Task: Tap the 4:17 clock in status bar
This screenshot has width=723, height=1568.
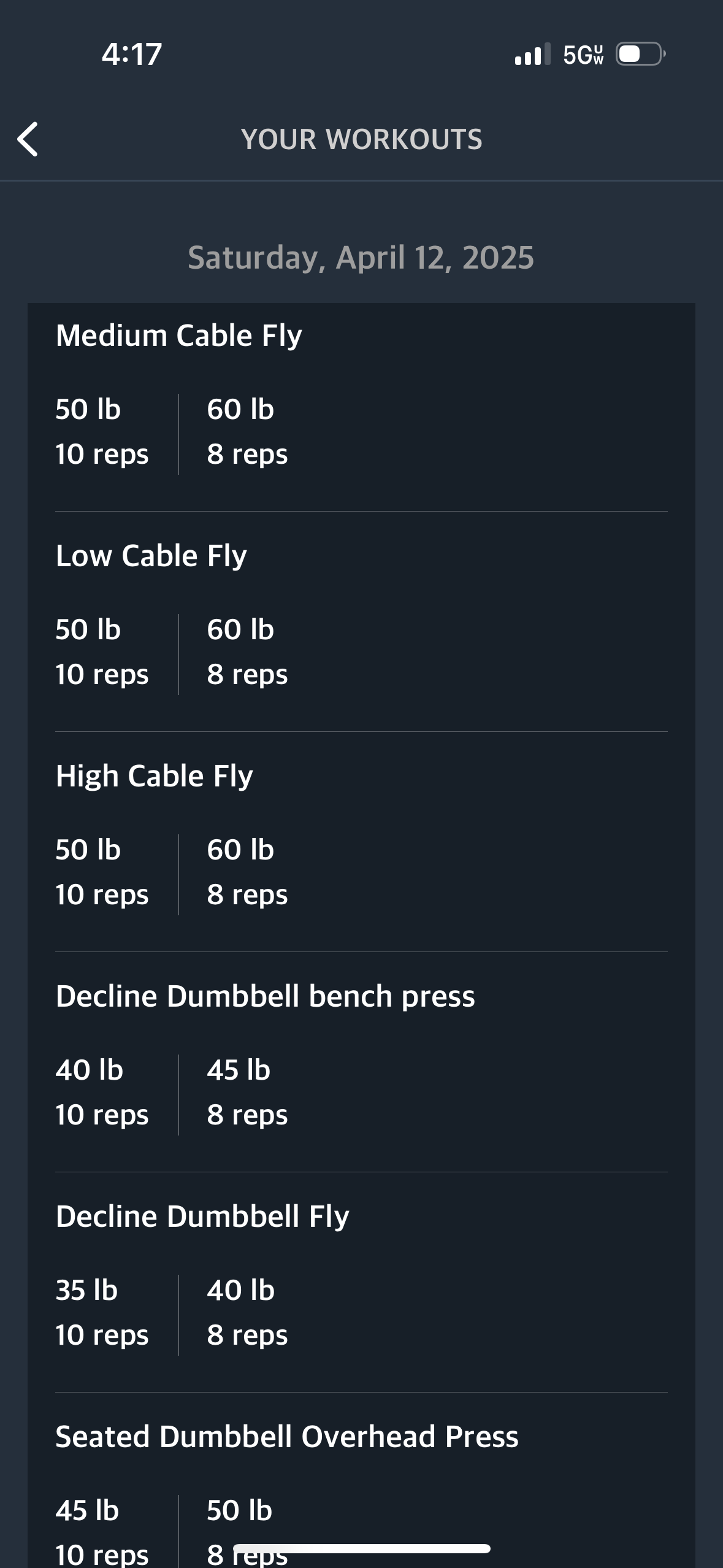Action: click(132, 54)
